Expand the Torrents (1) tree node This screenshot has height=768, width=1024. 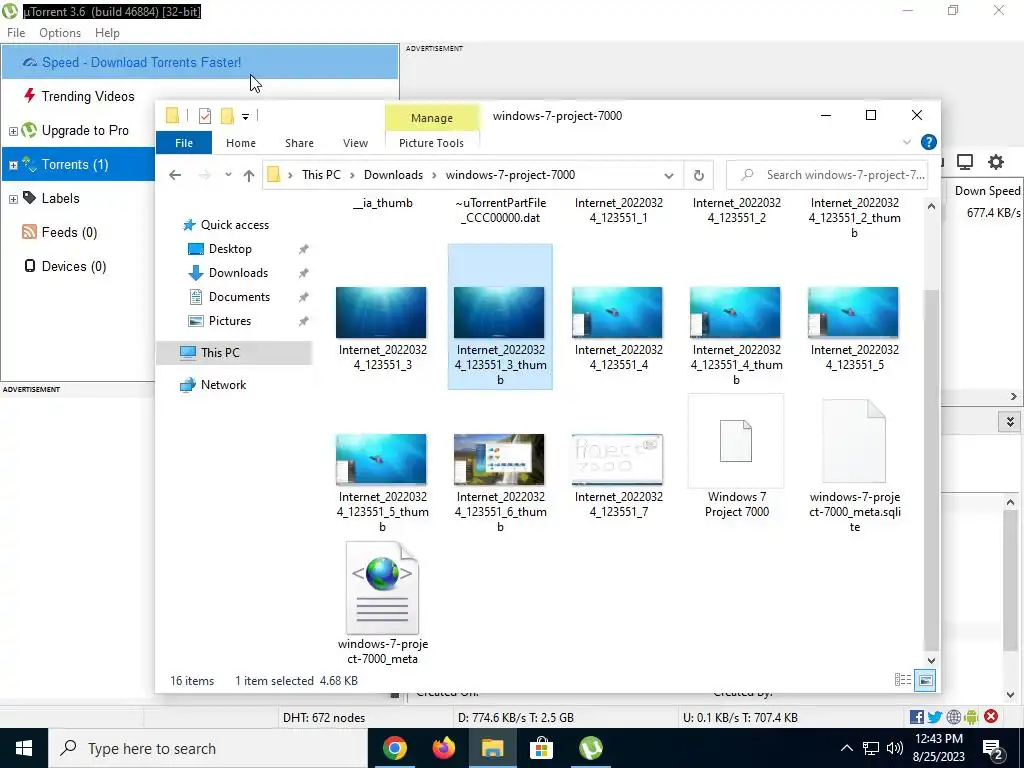[x=13, y=165]
